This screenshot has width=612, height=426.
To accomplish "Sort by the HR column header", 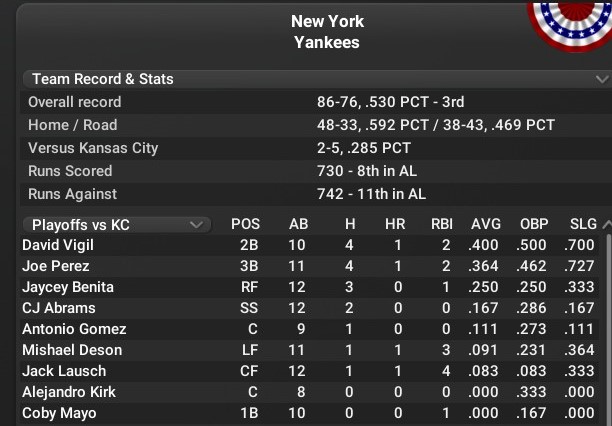I will [x=395, y=224].
